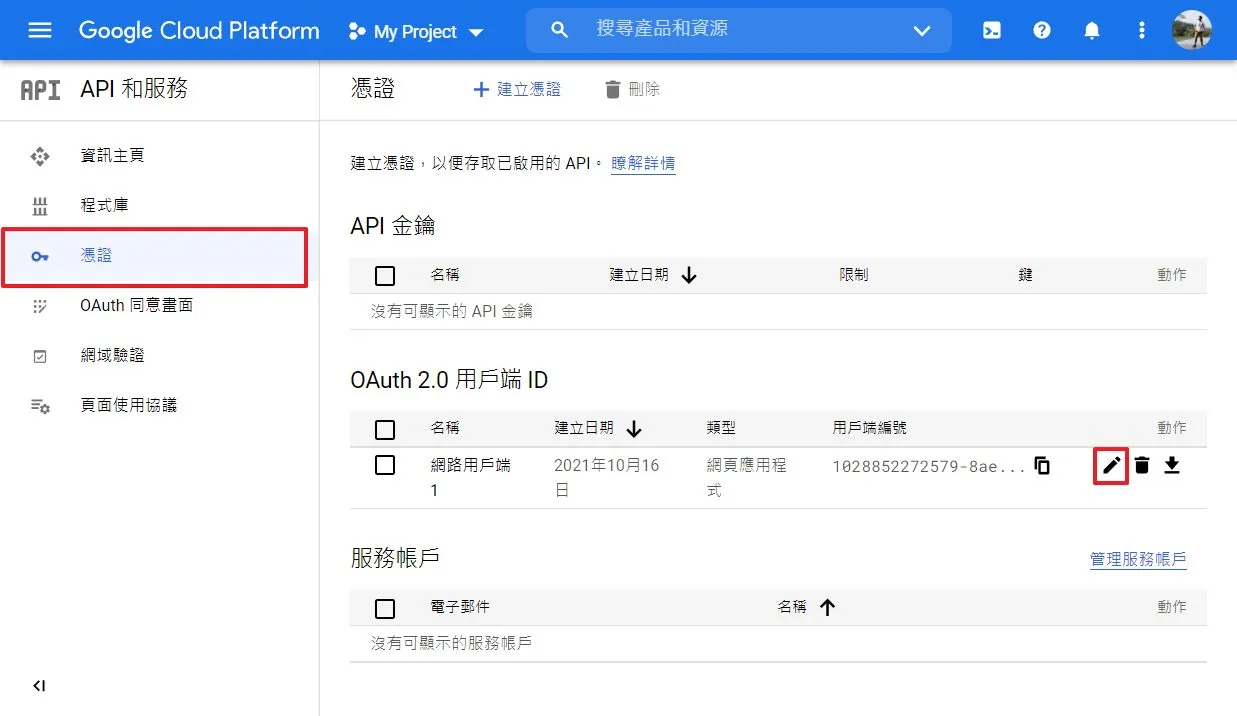Image resolution: width=1237 pixels, height=716 pixels.
Task: Click the 網域驗證 checkbox icon
Action: (x=40, y=356)
